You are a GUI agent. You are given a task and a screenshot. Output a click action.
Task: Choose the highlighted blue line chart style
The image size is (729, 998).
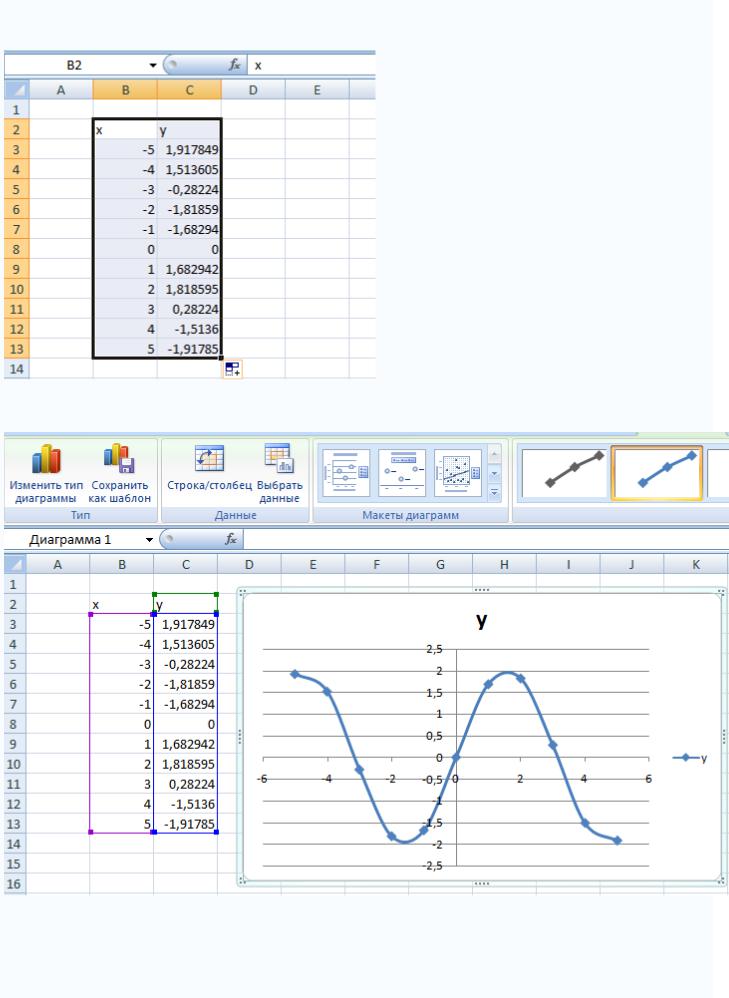(656, 472)
